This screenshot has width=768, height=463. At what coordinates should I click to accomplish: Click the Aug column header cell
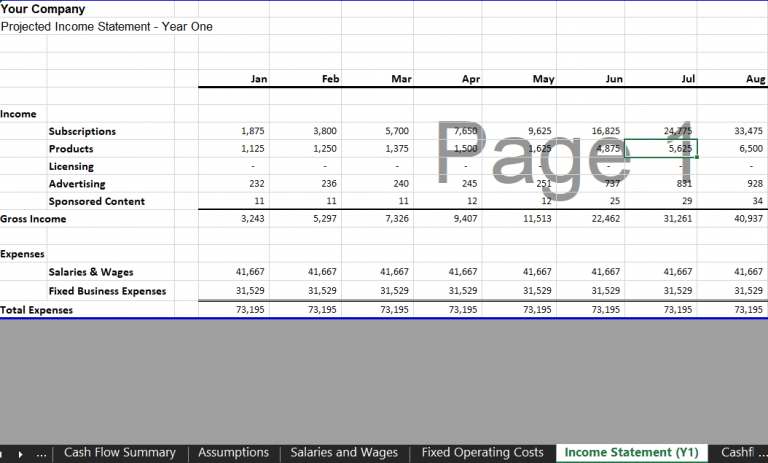[756, 79]
